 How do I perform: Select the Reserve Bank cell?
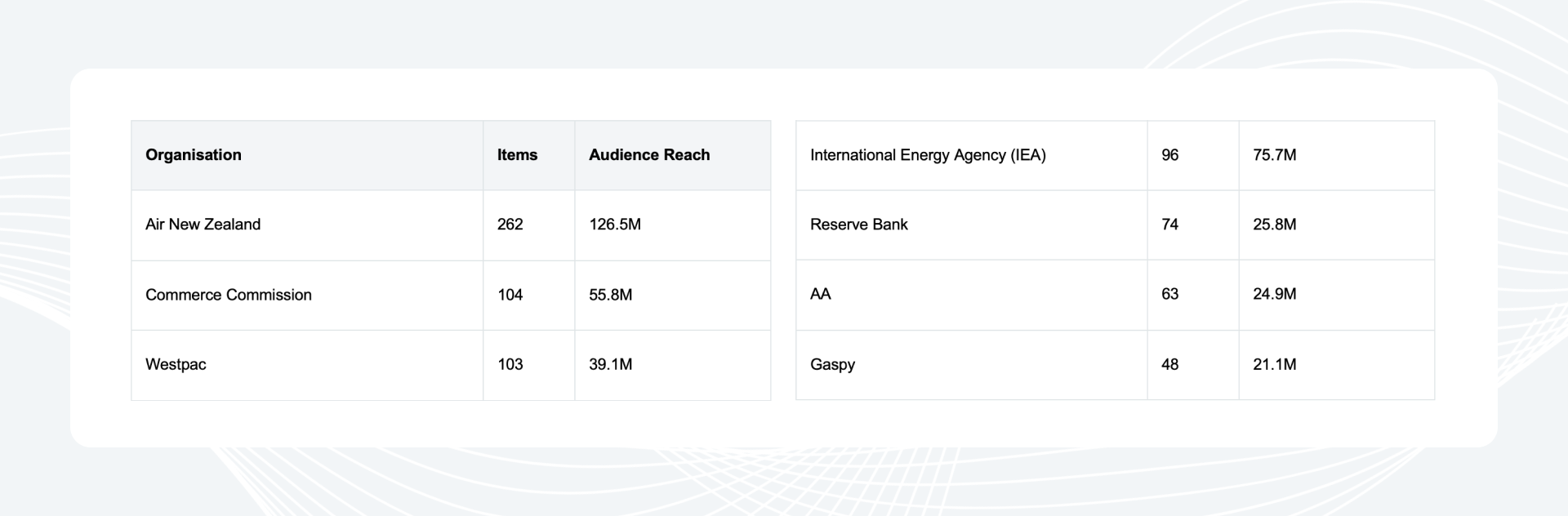coord(972,225)
